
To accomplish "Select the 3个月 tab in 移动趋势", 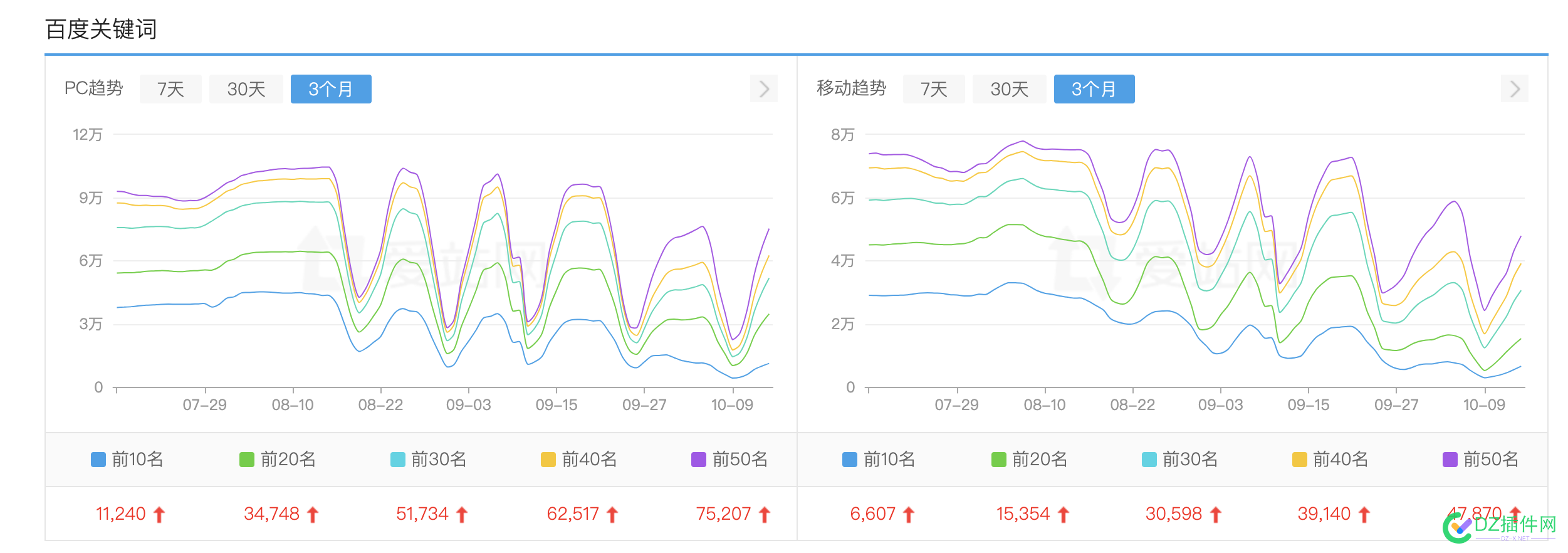I will point(1094,89).
